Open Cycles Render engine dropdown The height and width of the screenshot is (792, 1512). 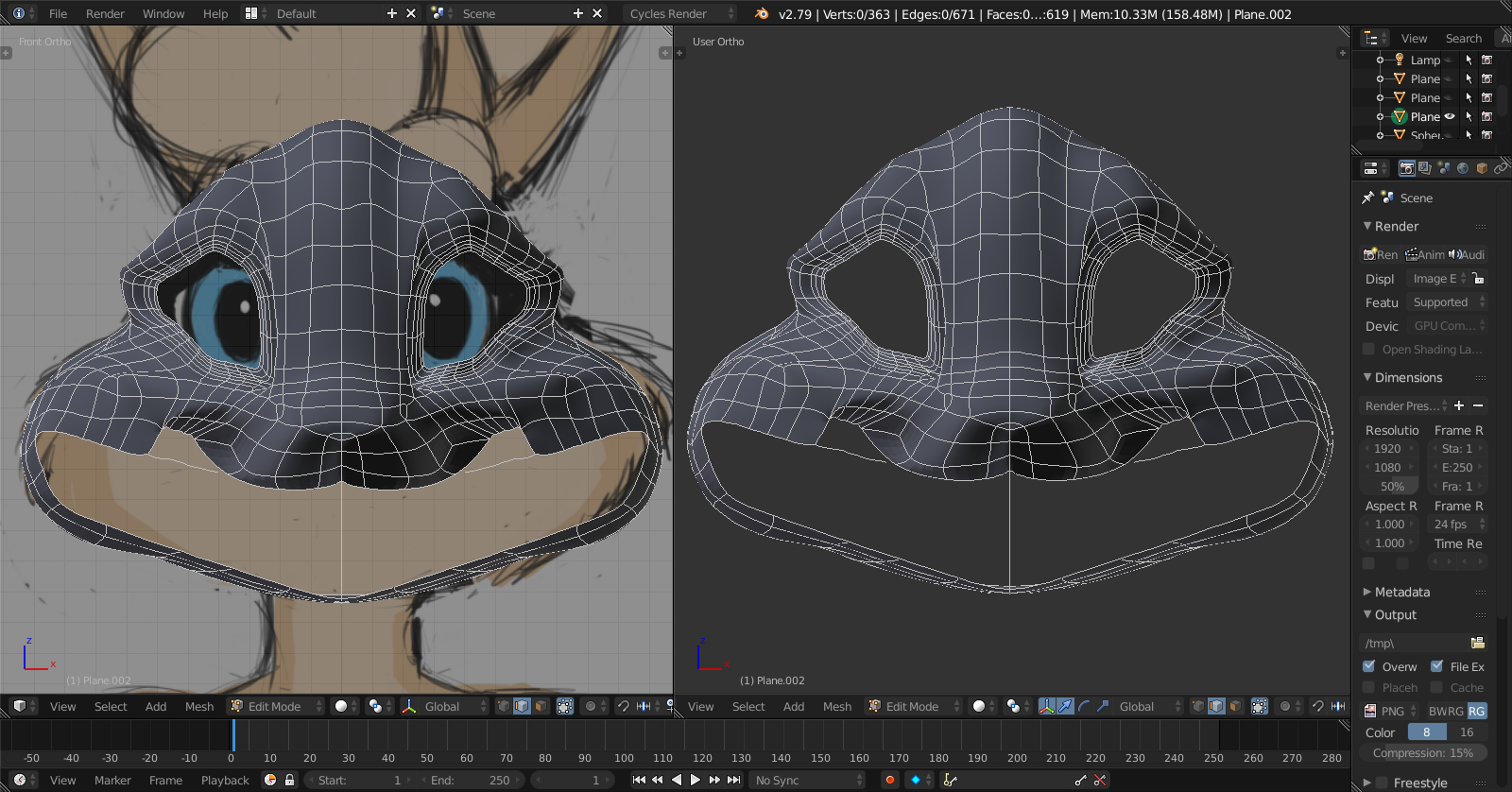click(679, 13)
